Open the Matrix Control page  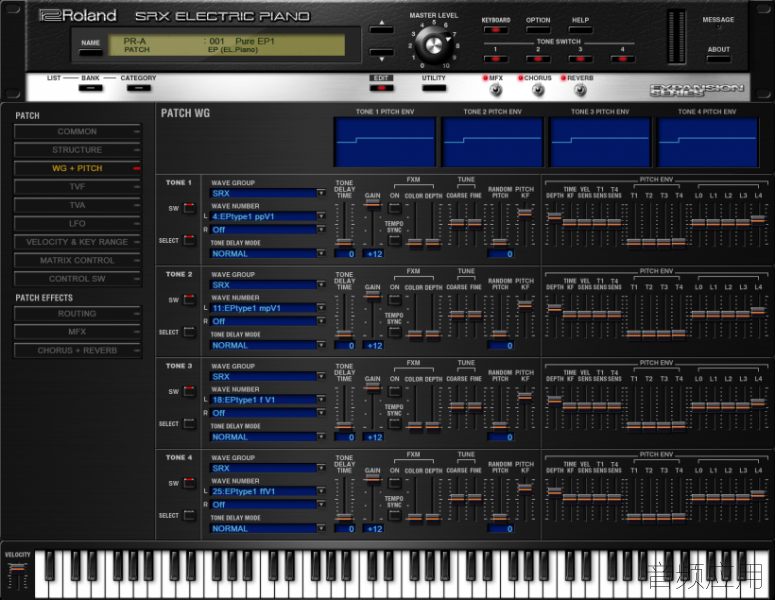[78, 260]
